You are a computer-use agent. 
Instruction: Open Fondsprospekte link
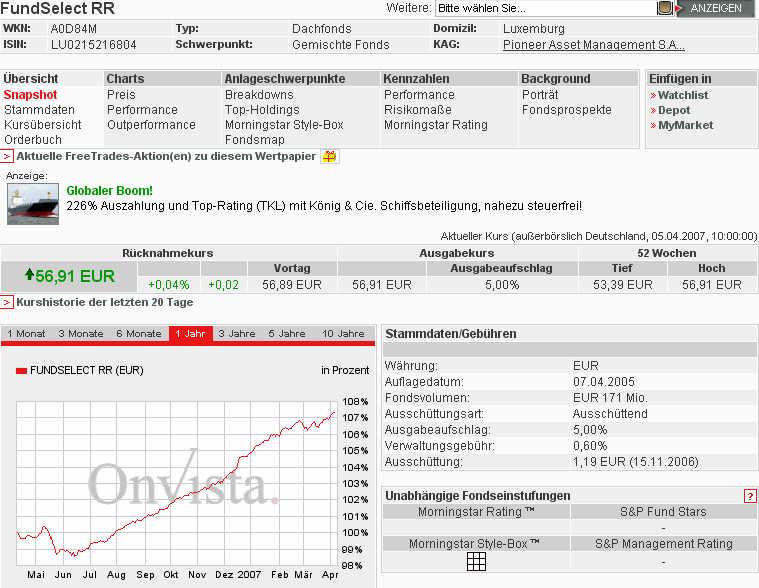coord(566,110)
